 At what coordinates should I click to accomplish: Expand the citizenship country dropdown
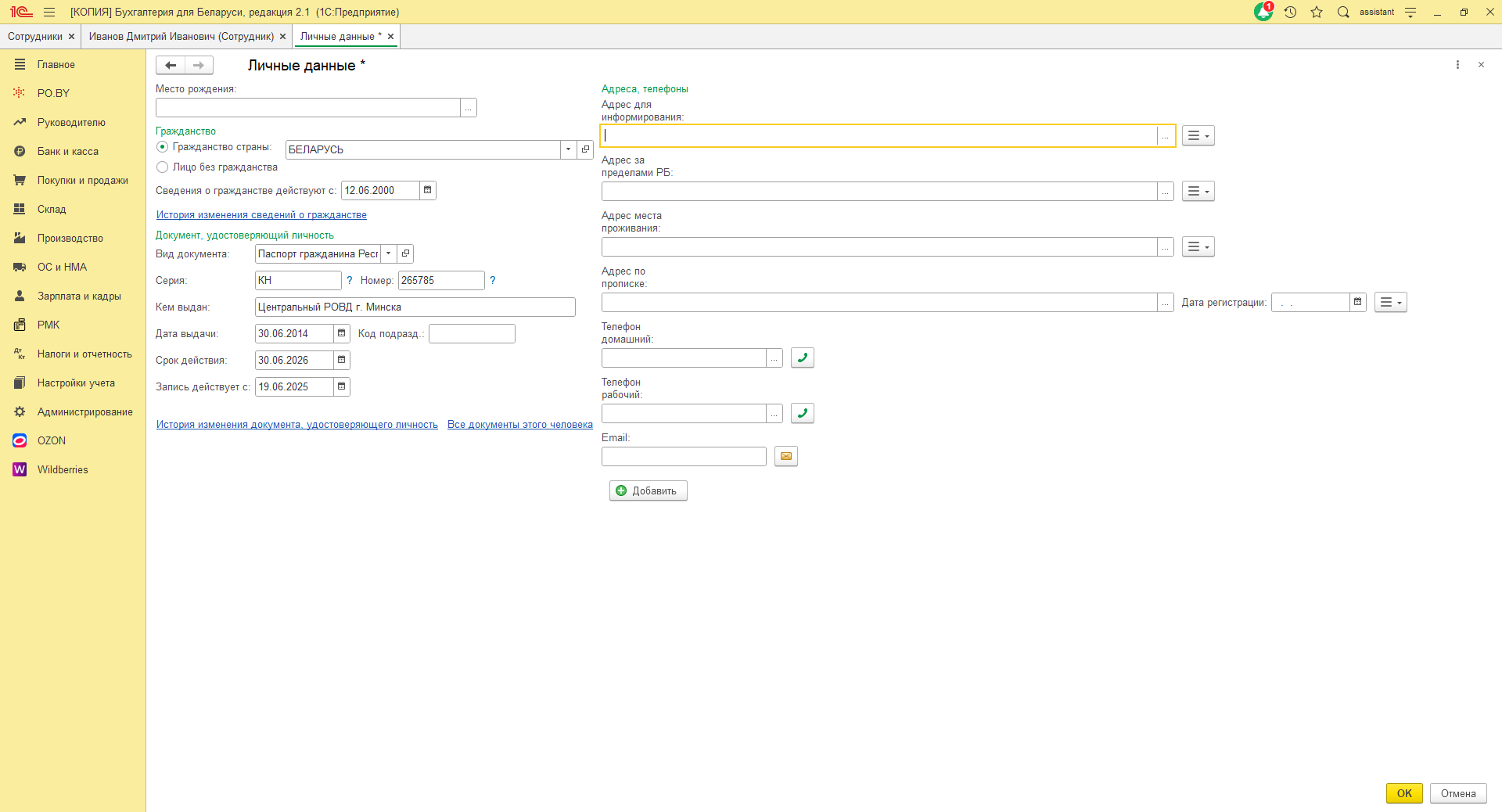click(568, 149)
